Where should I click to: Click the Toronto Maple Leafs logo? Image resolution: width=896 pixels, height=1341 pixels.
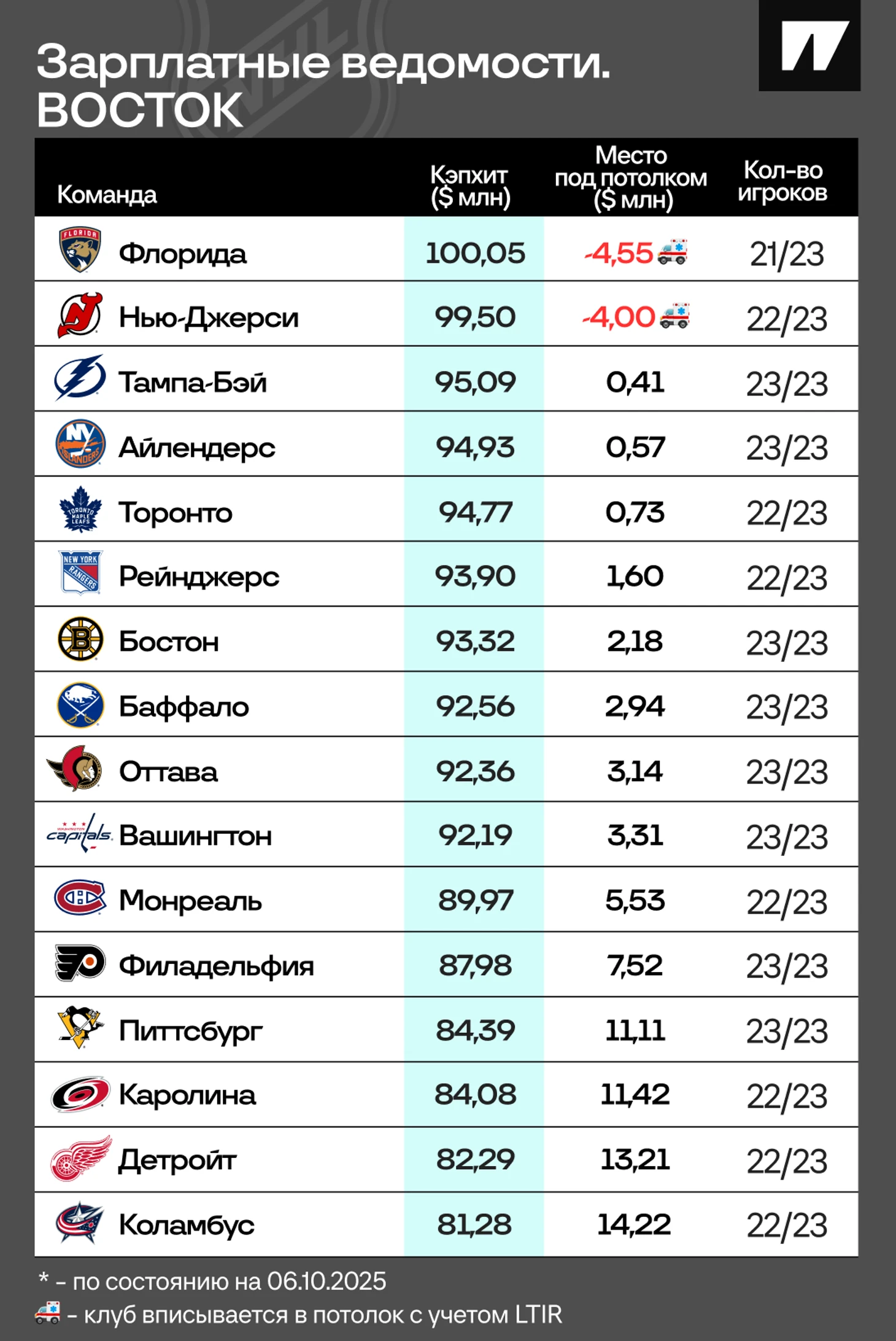[x=80, y=509]
